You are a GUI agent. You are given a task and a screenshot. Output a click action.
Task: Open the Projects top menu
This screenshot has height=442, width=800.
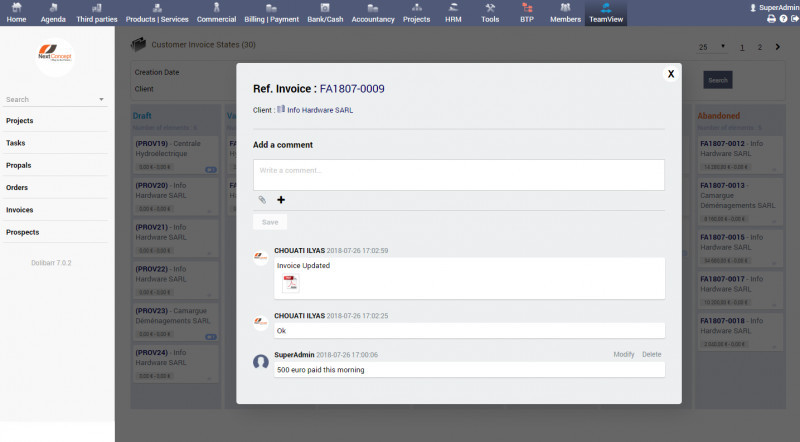pyautogui.click(x=416, y=13)
